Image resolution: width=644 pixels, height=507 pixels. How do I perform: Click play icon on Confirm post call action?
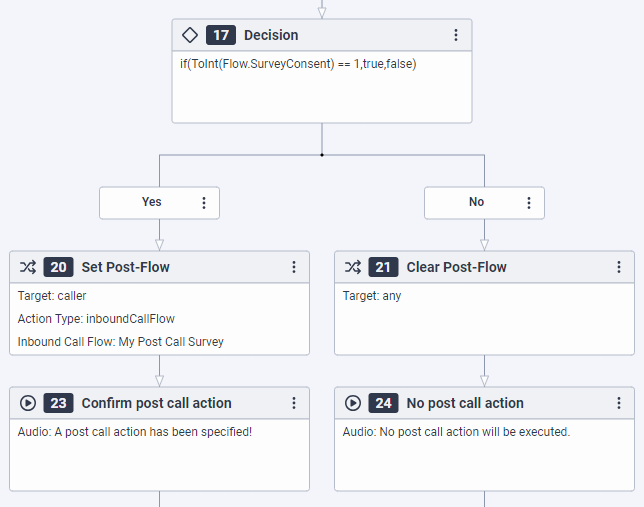(28, 403)
